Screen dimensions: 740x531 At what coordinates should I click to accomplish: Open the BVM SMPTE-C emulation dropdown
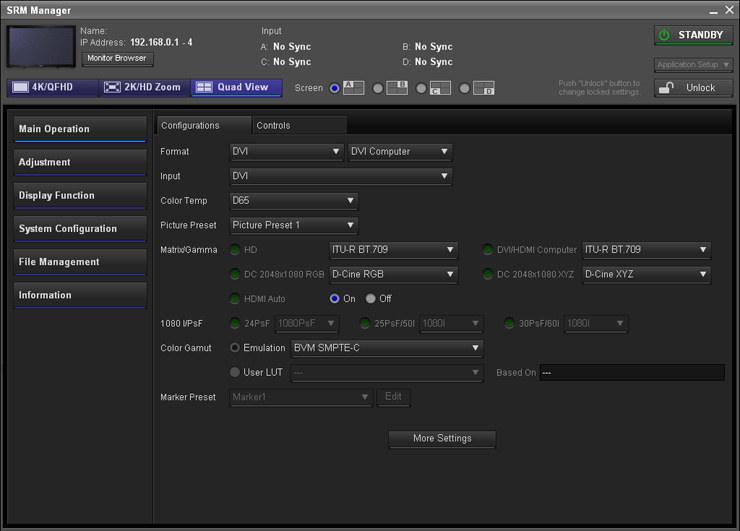coord(386,348)
